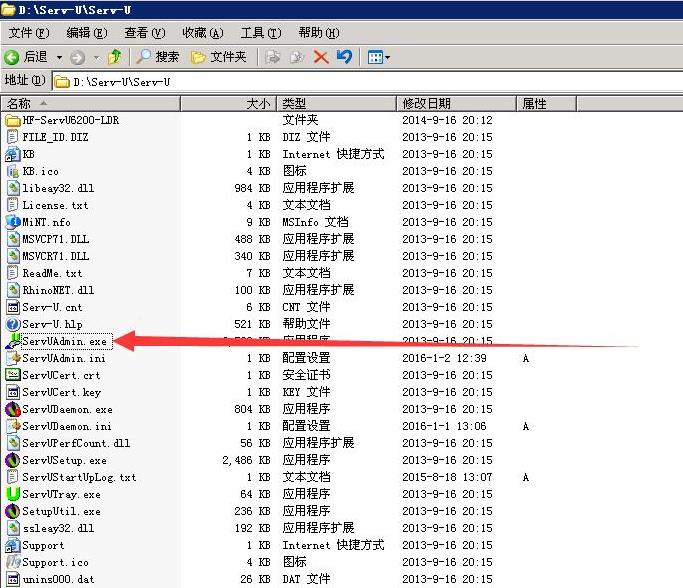Go up one folder level icon
This screenshot has width=683, height=588.
(115, 57)
